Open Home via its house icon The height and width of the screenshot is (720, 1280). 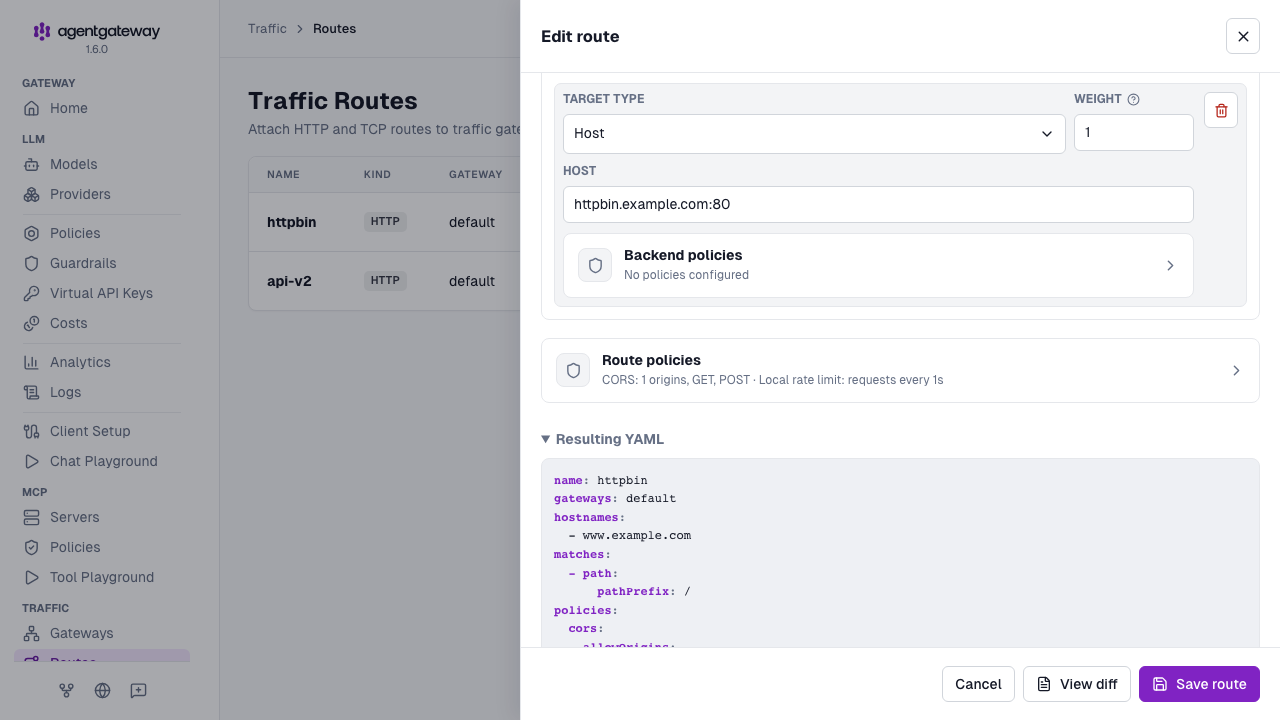click(x=32, y=108)
